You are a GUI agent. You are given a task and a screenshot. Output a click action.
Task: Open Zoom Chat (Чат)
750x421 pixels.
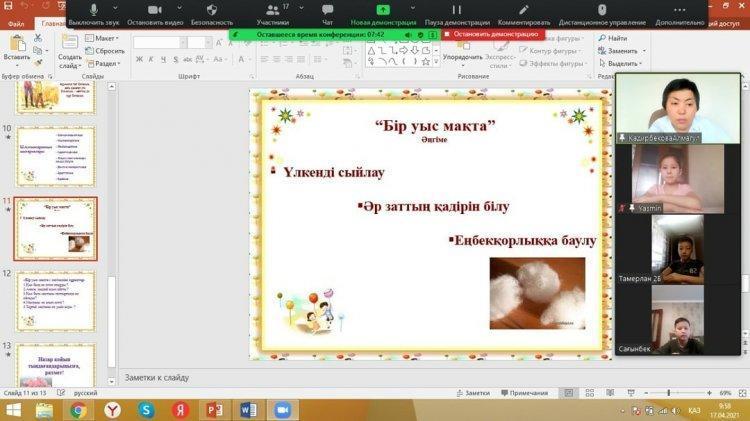click(328, 14)
